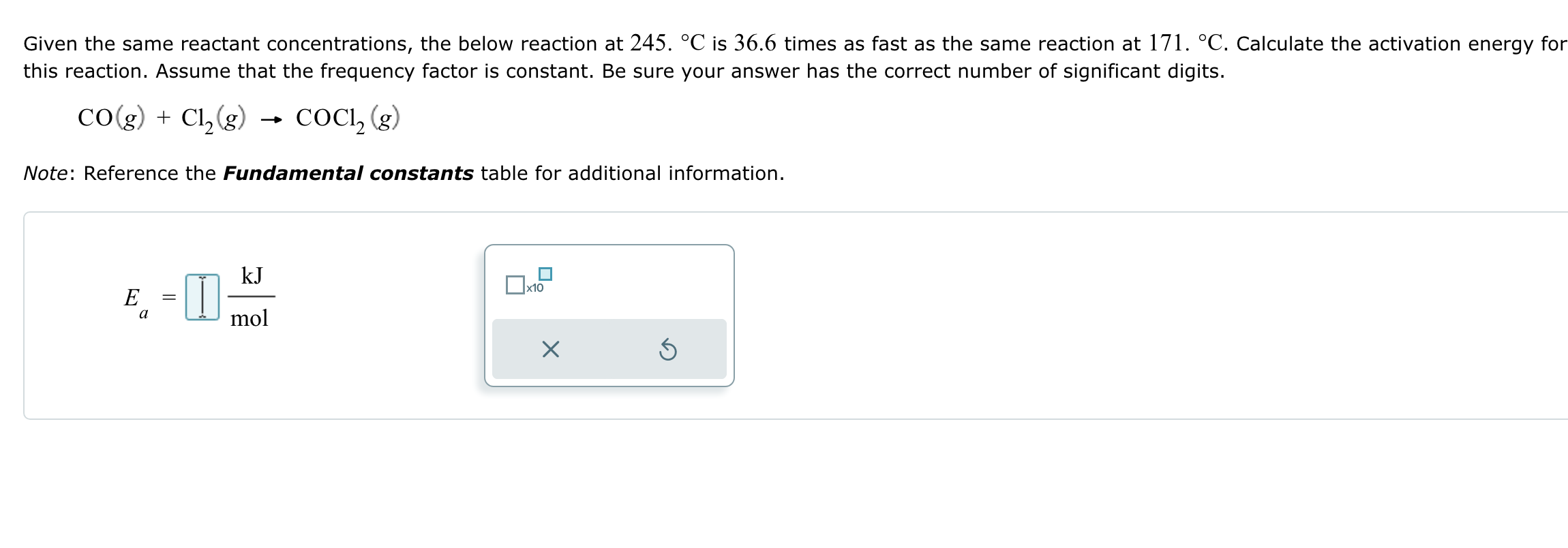Screen dimensions: 1568x548
Task: Click the small highlighted blue square above x10
Action: [545, 273]
